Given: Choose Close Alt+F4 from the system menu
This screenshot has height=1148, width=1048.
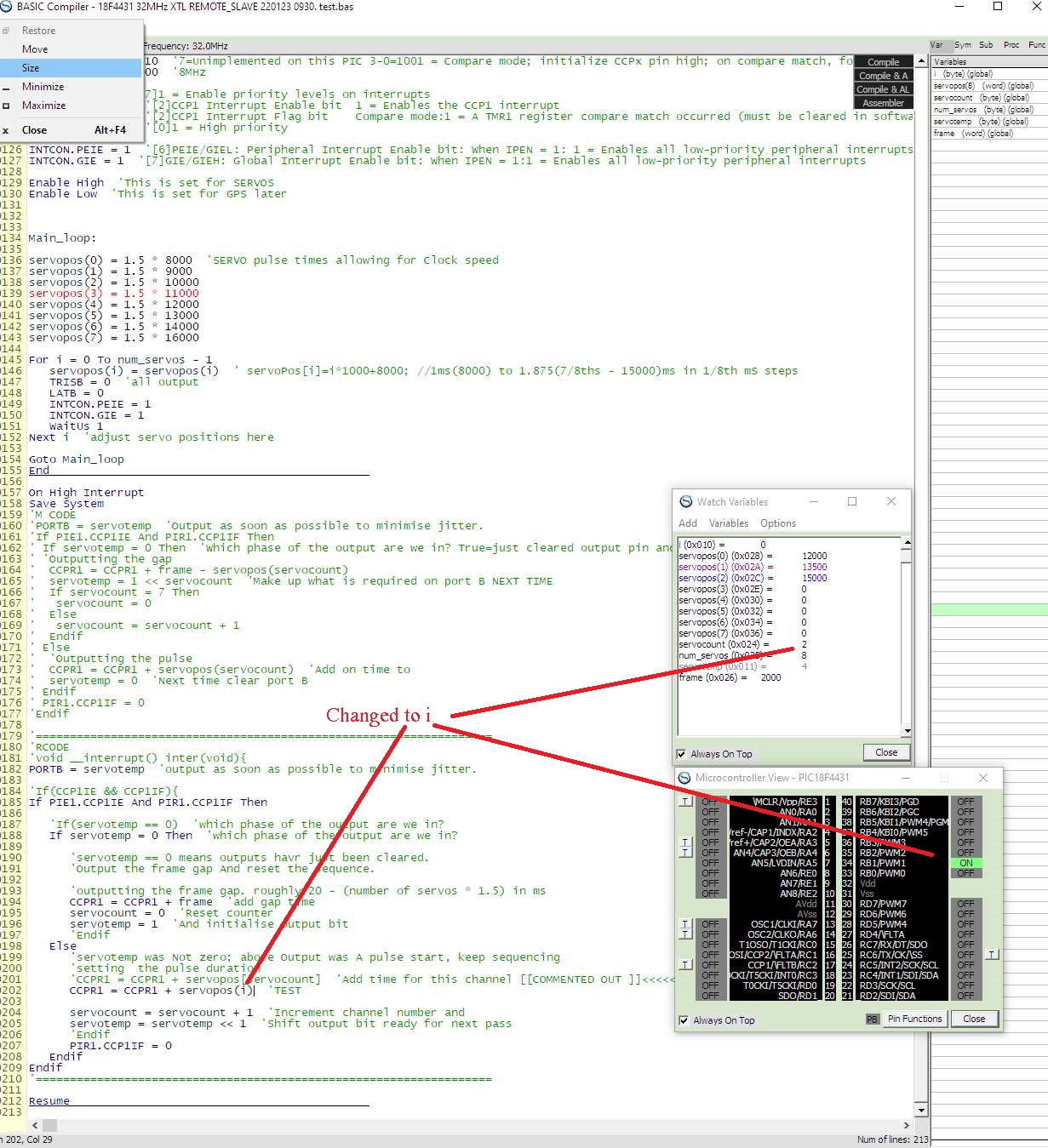Looking at the screenshot, I should (x=72, y=130).
